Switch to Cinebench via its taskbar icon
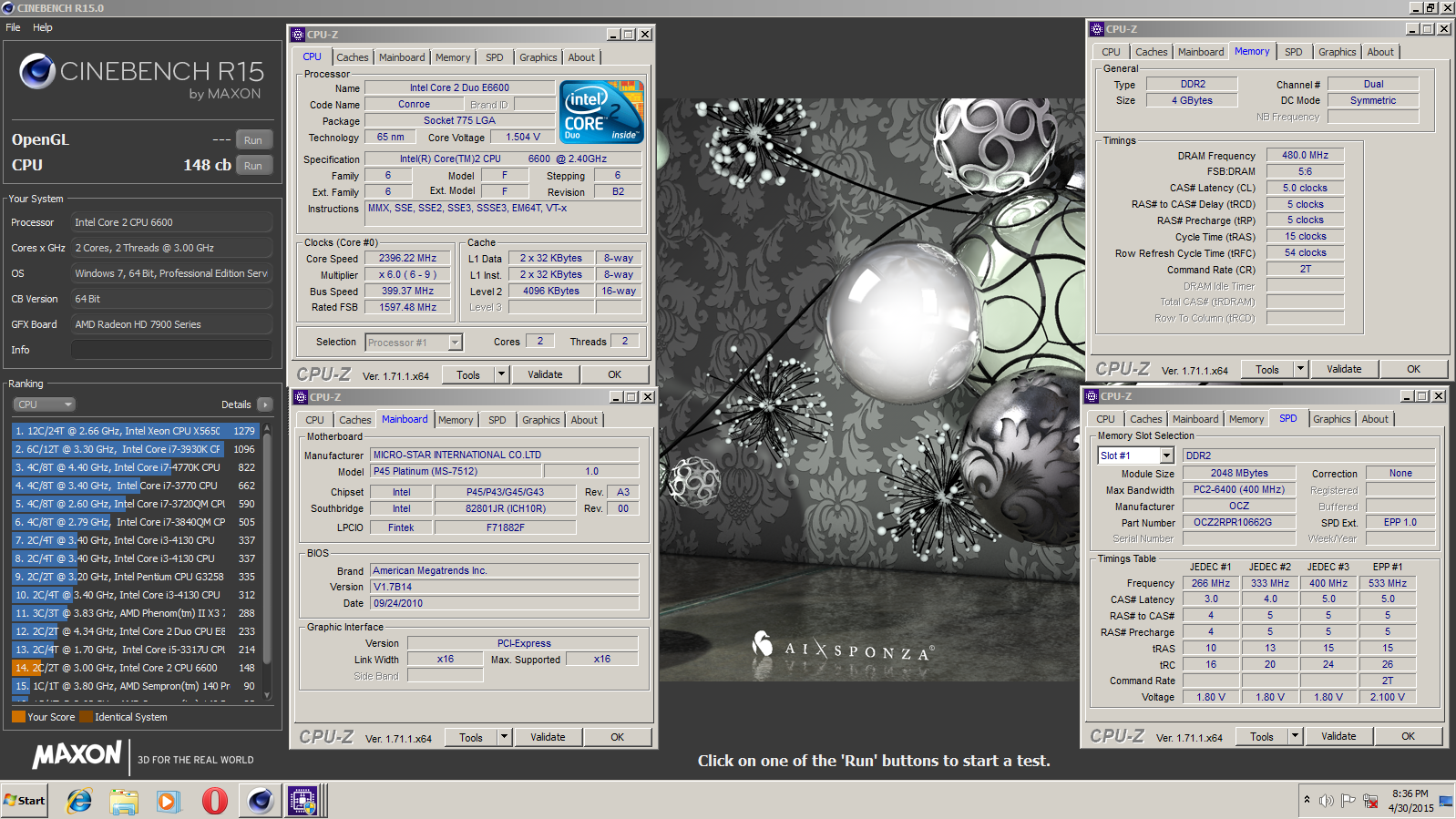The height and width of the screenshot is (819, 1456). 260,801
